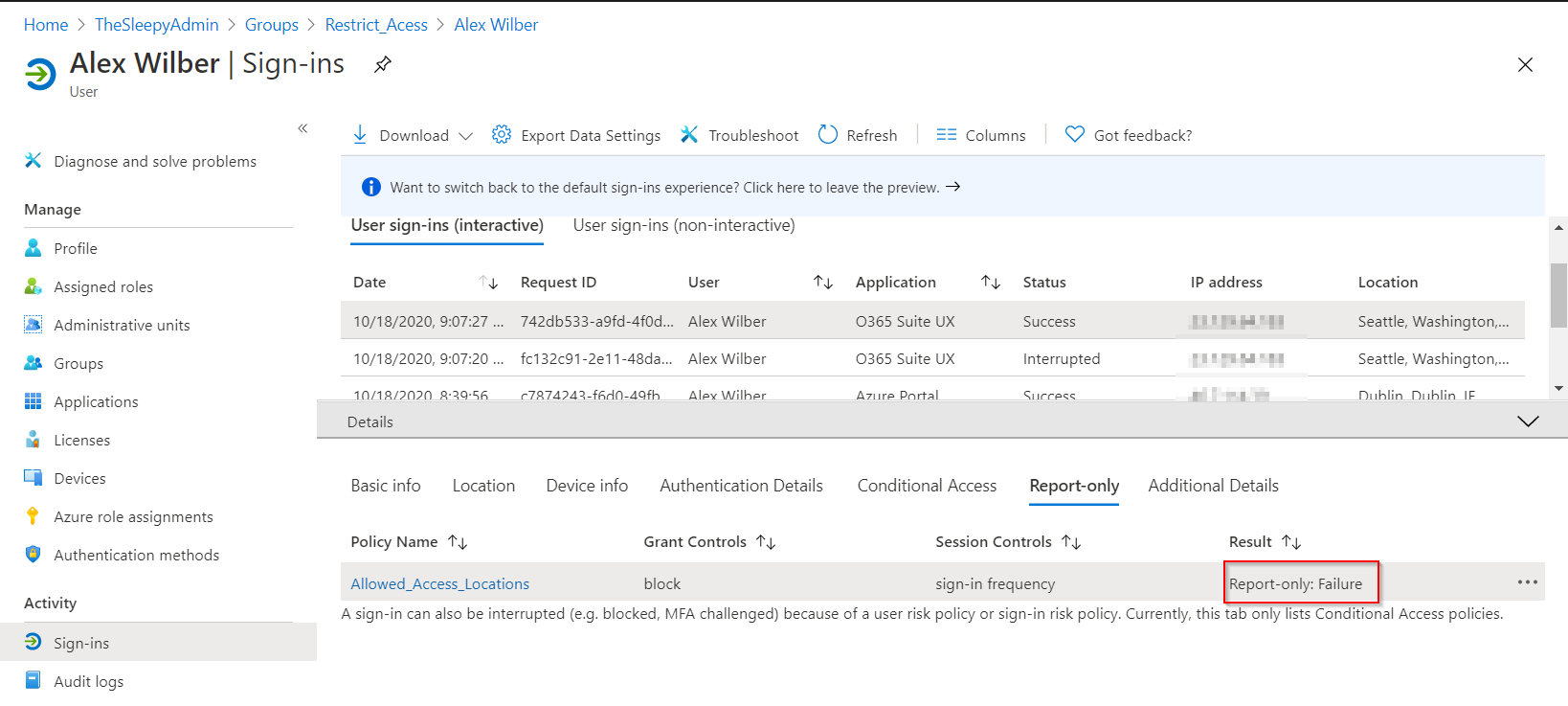The height and width of the screenshot is (706, 1568).
Task: Open Allowed_Access_Locations policy link
Action: coord(439,583)
